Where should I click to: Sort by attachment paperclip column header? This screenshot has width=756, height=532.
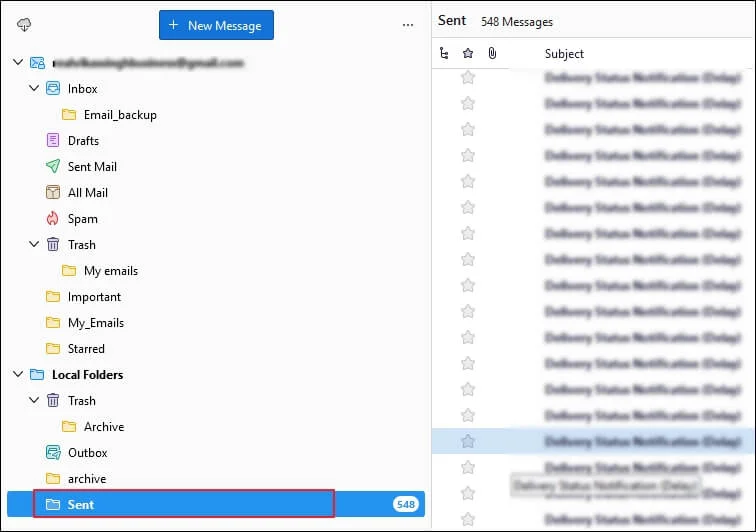click(x=492, y=53)
